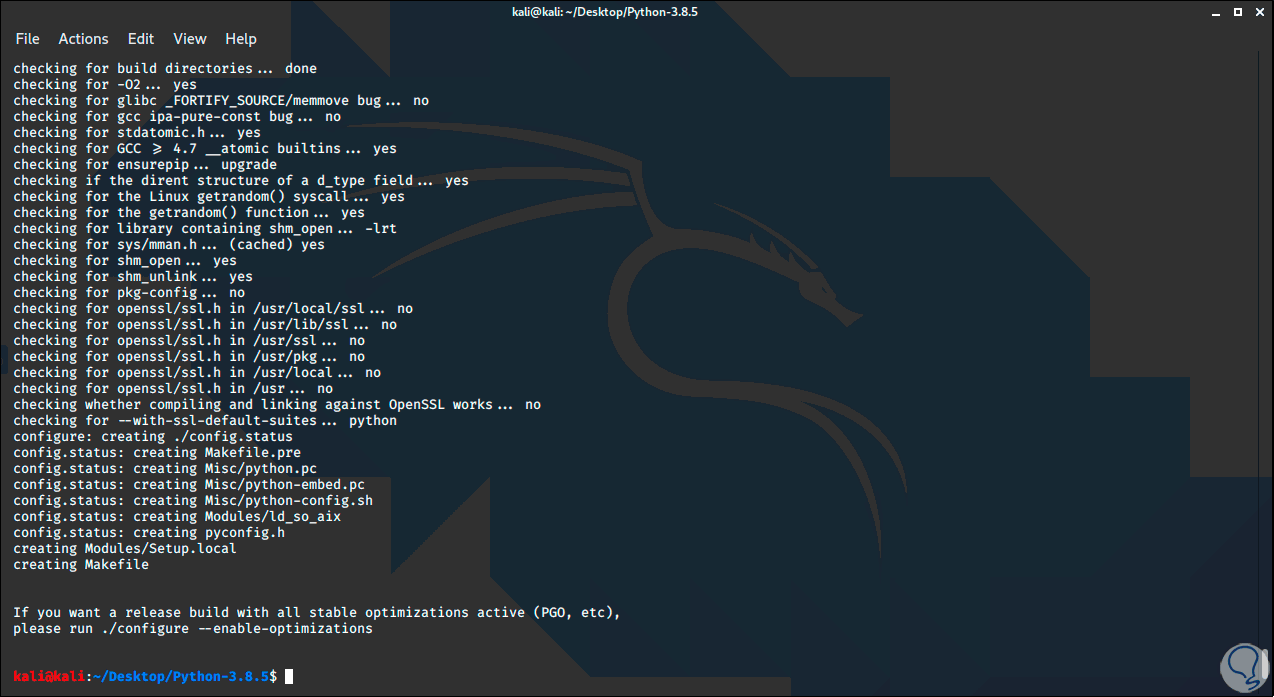Click the '_FORTIFY_SOURCE/memmove bug' line
1274x697 pixels.
(x=221, y=101)
